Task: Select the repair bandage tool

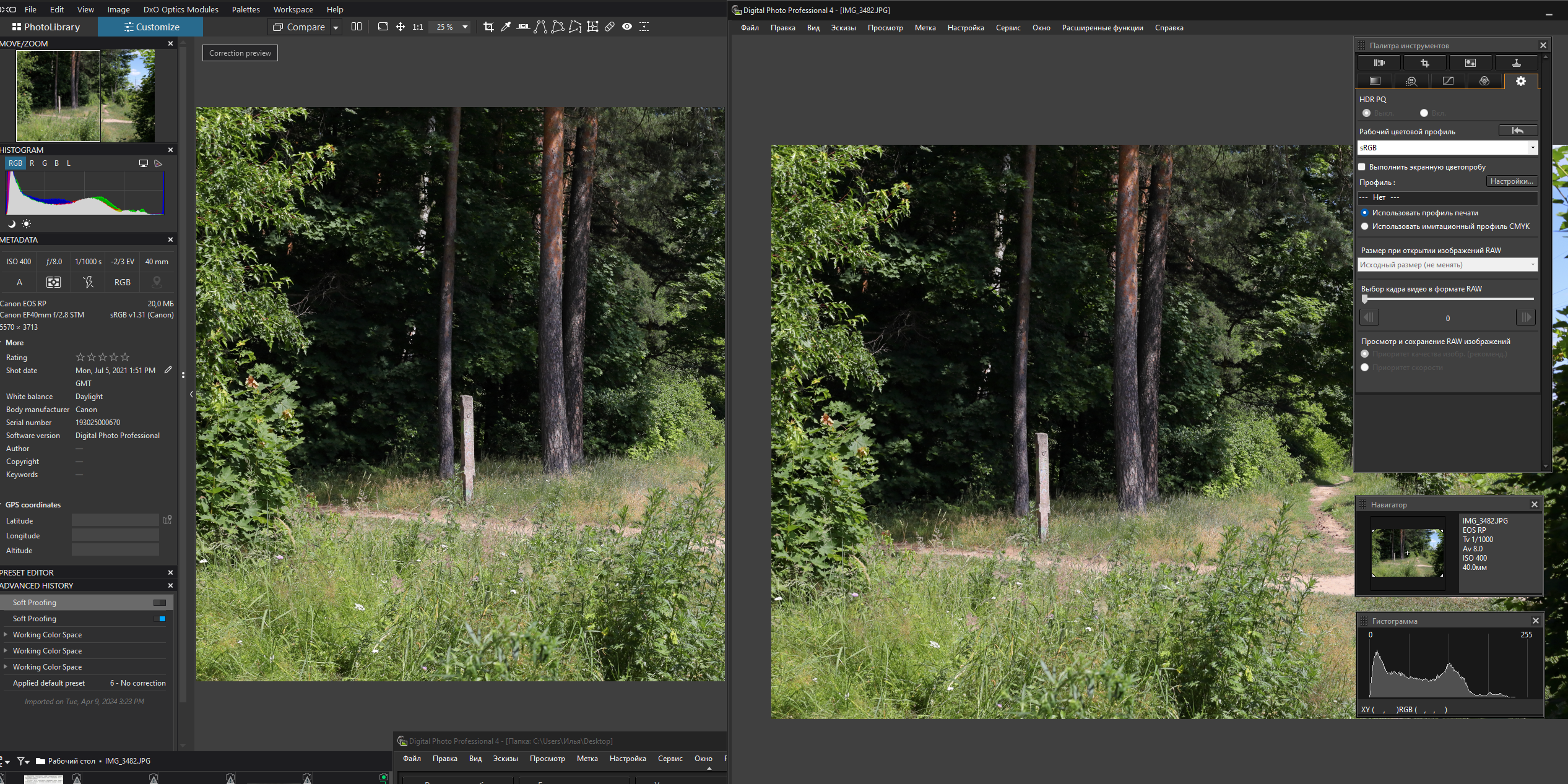Action: 610,27
